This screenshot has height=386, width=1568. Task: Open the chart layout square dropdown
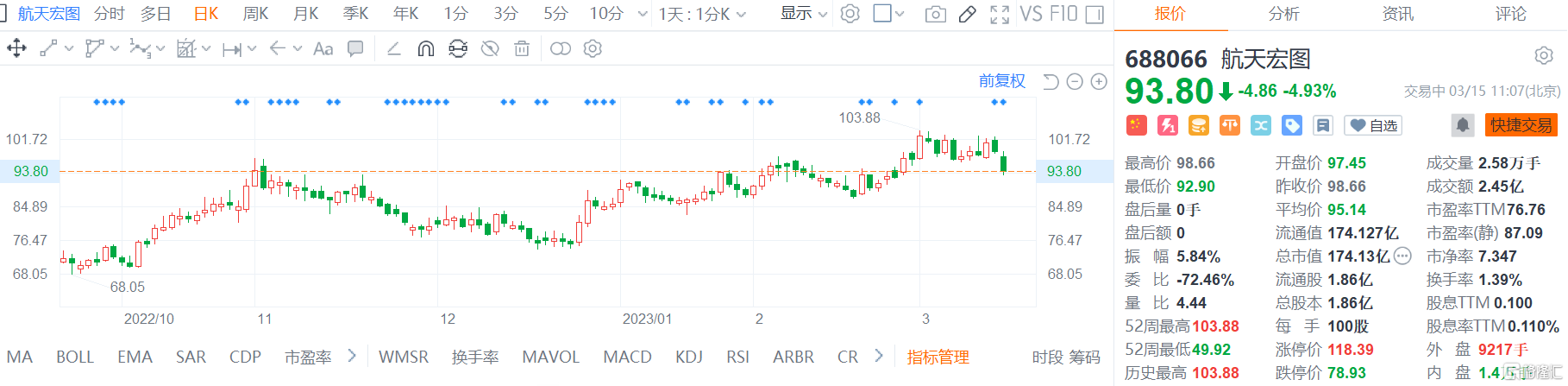(x=888, y=14)
